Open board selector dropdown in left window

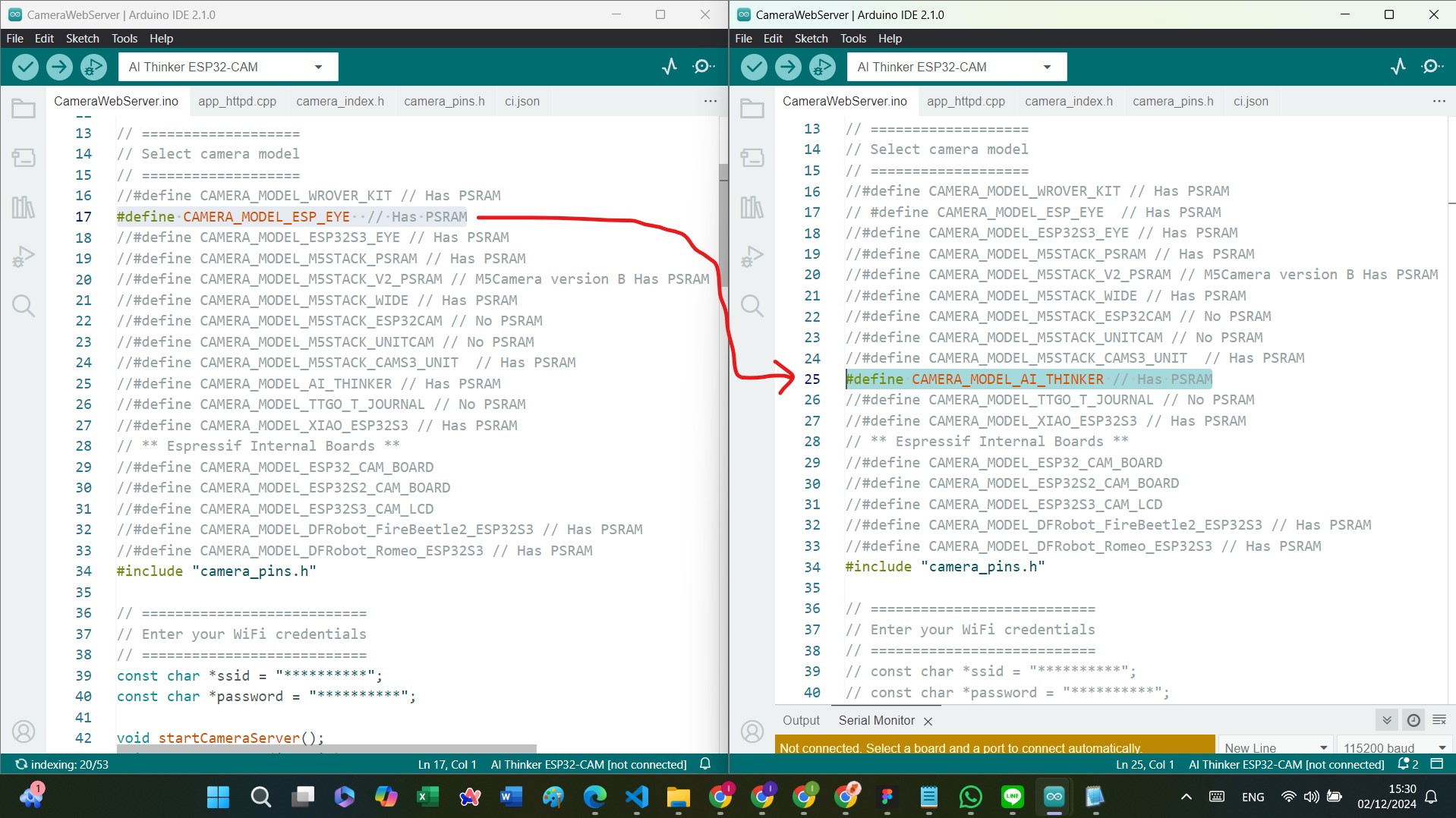(228, 67)
